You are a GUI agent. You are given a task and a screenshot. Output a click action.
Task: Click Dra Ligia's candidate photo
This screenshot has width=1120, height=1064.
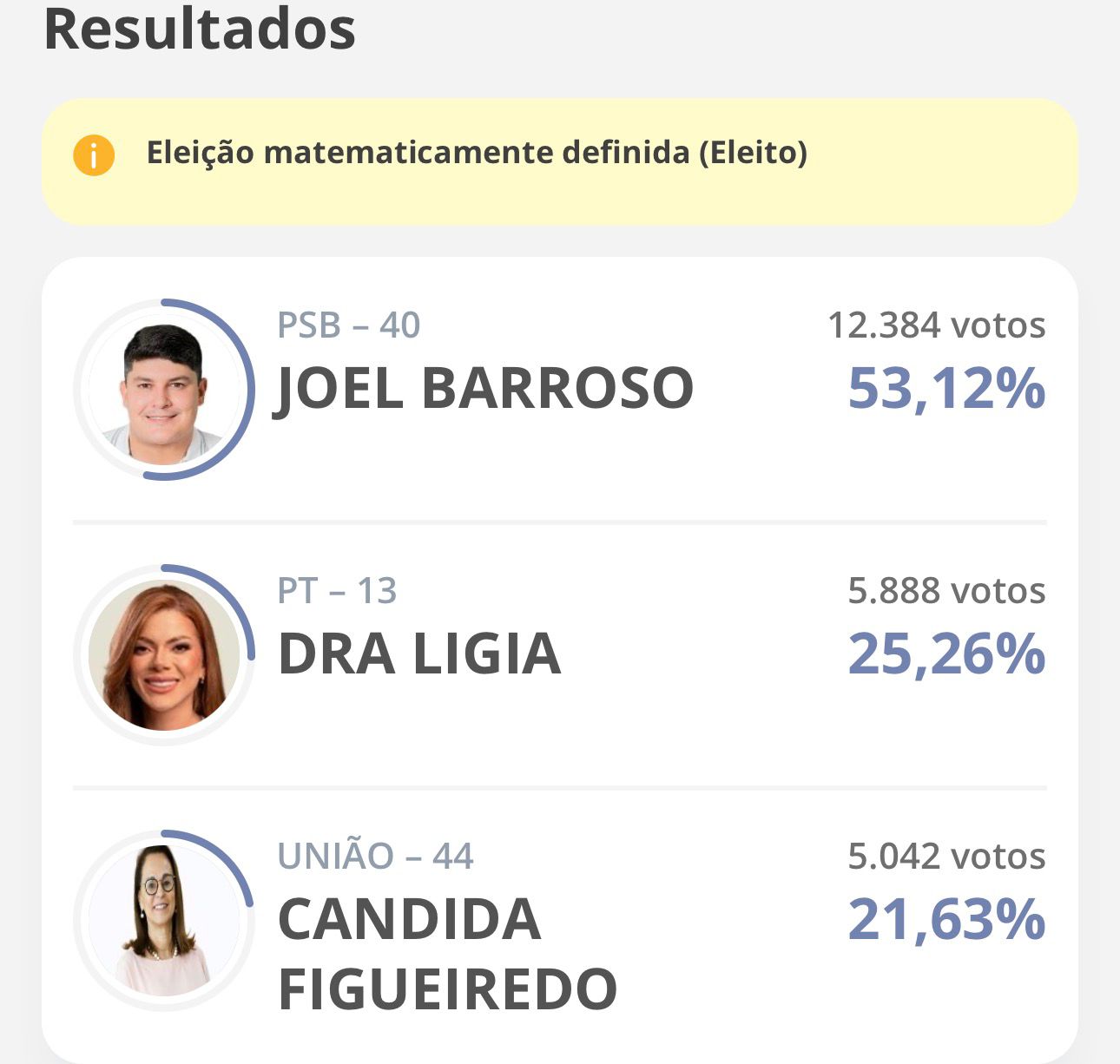[x=164, y=655]
